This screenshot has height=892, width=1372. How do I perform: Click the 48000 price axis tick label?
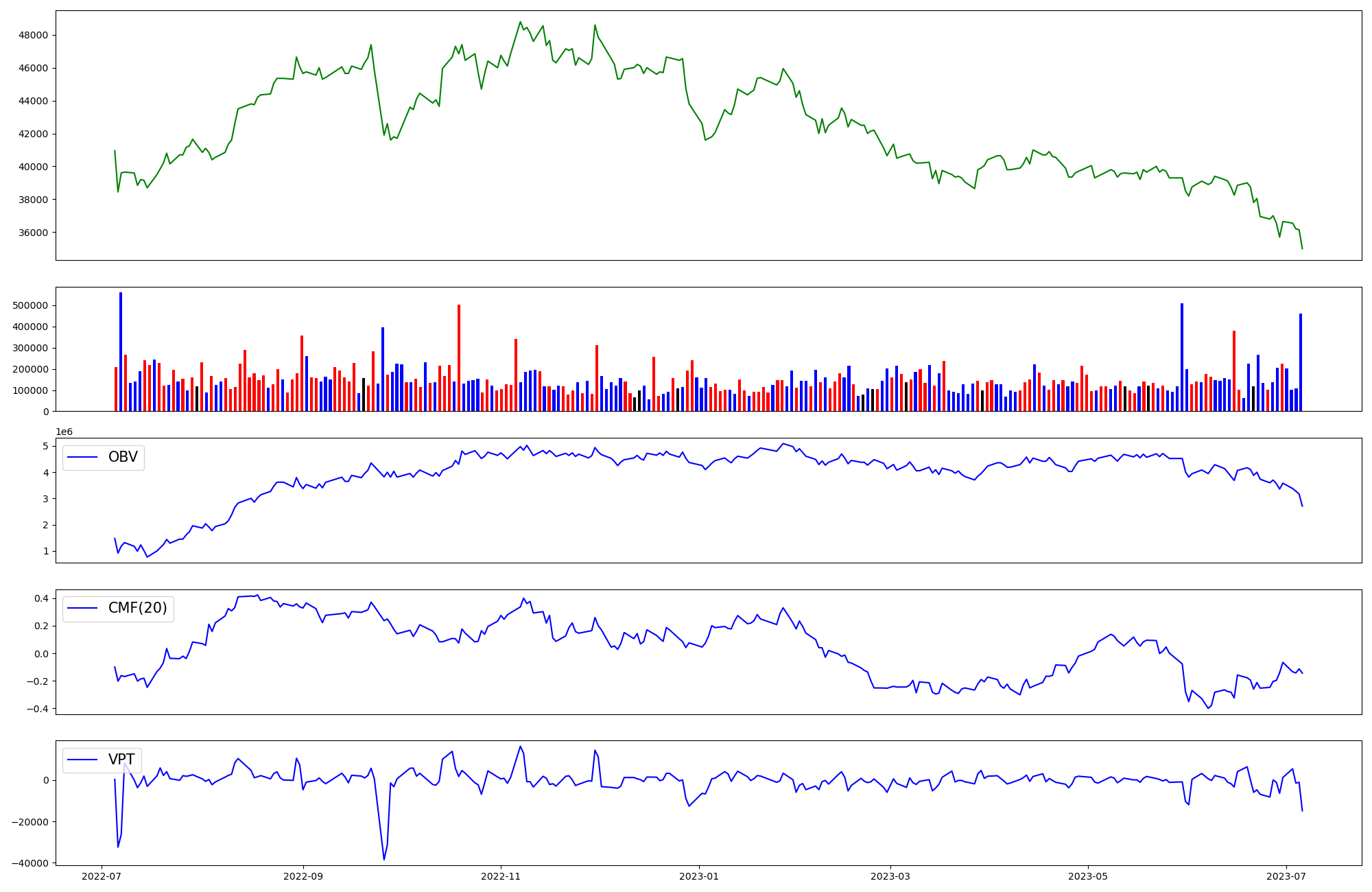(x=34, y=36)
